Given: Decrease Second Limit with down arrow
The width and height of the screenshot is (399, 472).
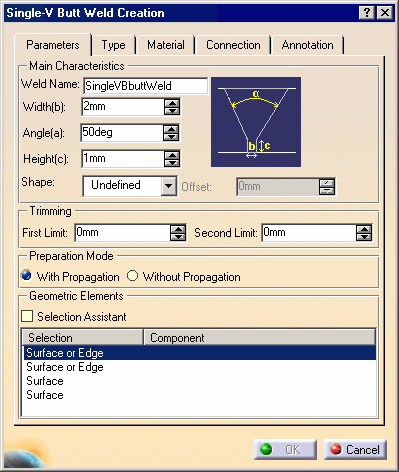Looking at the screenshot, I should (364, 237).
